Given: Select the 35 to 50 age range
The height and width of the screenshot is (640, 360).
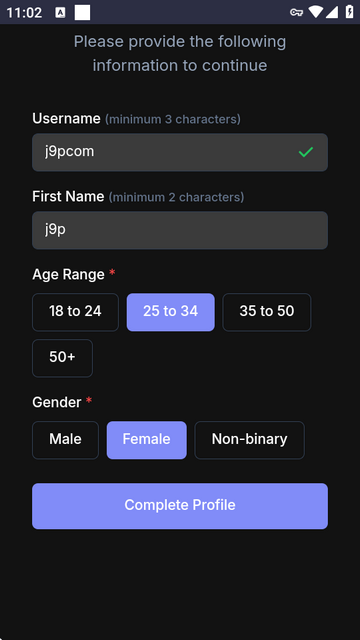Looking at the screenshot, I should point(267,312).
